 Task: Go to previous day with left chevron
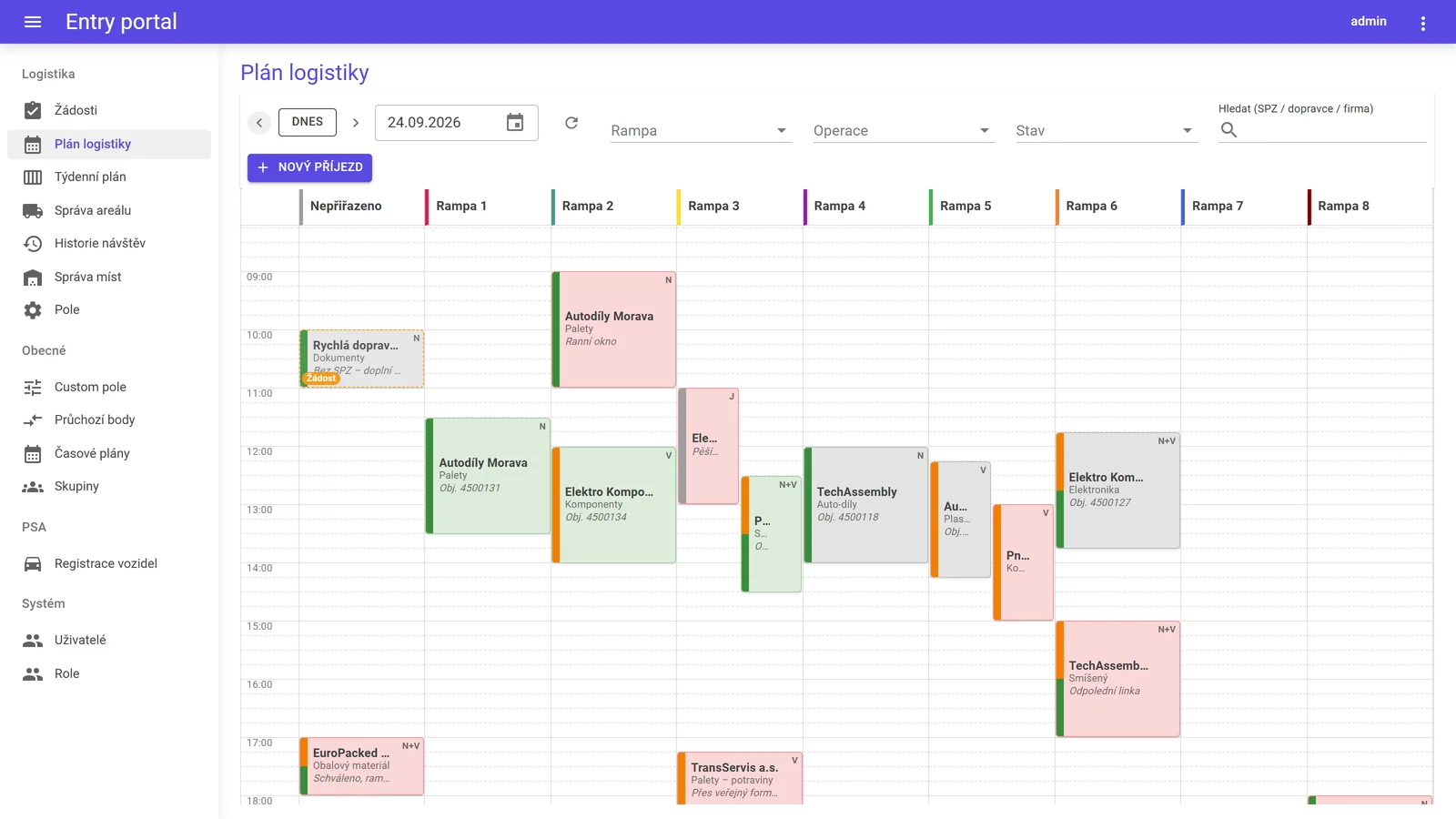(259, 123)
